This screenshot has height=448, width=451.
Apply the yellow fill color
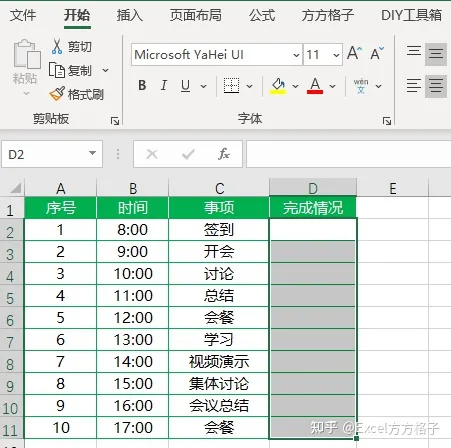coord(278,86)
